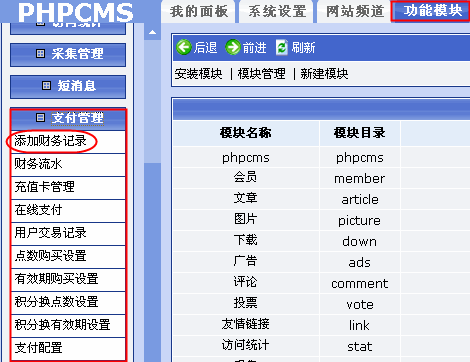The height and width of the screenshot is (362, 470).
Task: Click the ads directory cell
Action: click(360, 262)
